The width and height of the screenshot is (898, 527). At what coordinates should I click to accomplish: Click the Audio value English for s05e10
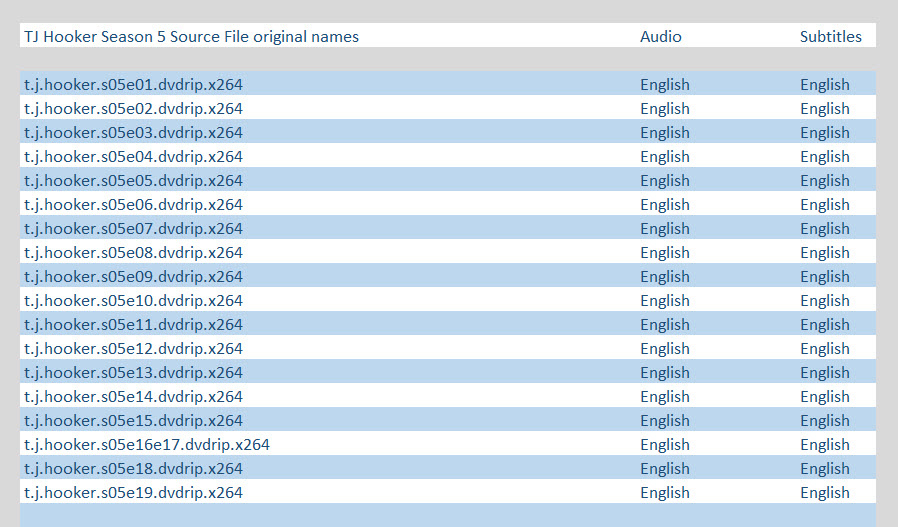click(x=664, y=302)
